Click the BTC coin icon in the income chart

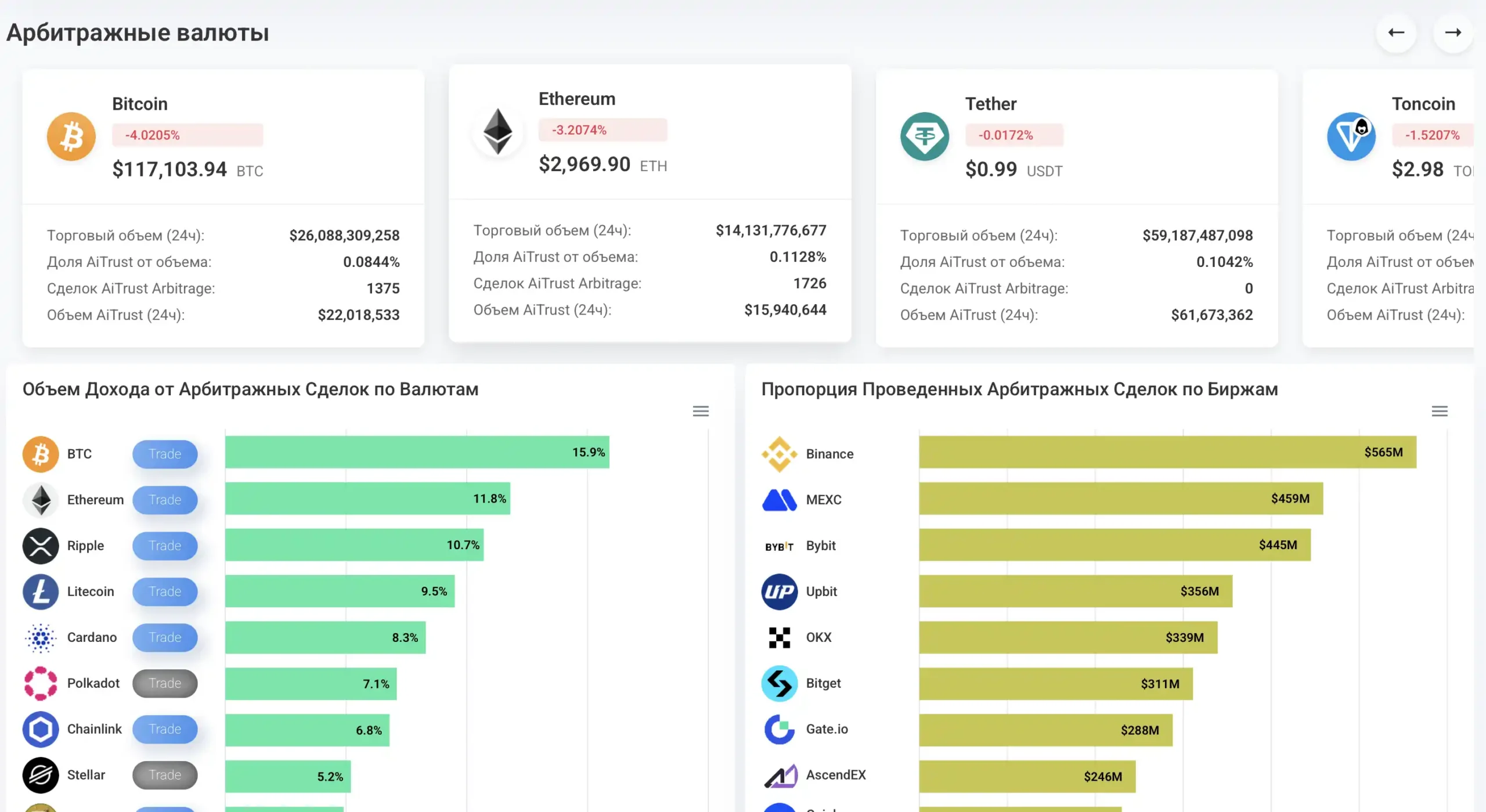(x=41, y=454)
